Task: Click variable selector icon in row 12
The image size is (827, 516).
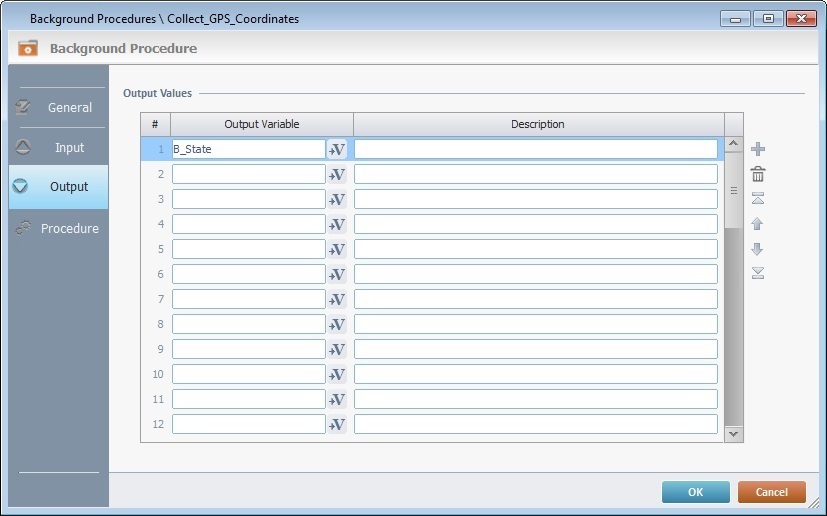Action: tap(337, 424)
